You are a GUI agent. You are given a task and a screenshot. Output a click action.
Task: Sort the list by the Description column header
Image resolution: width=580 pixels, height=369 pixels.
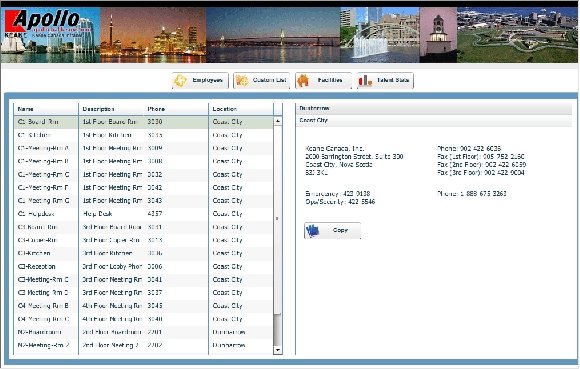[111, 109]
